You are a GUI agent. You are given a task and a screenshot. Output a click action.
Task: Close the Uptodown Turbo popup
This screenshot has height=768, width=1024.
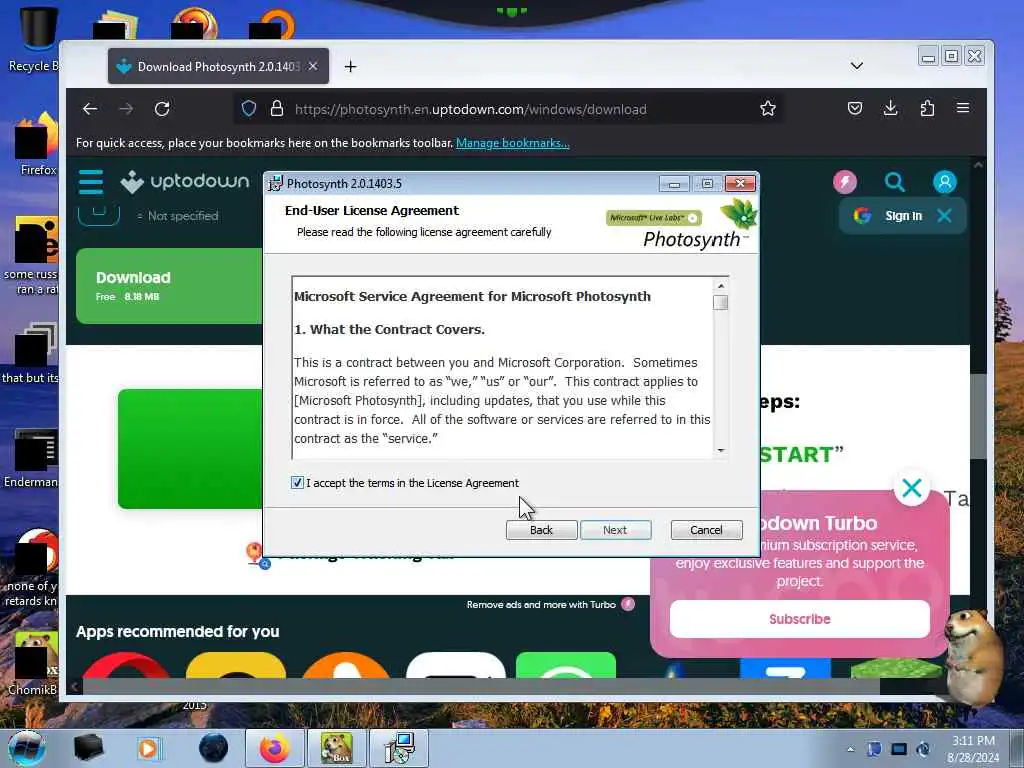click(x=912, y=488)
